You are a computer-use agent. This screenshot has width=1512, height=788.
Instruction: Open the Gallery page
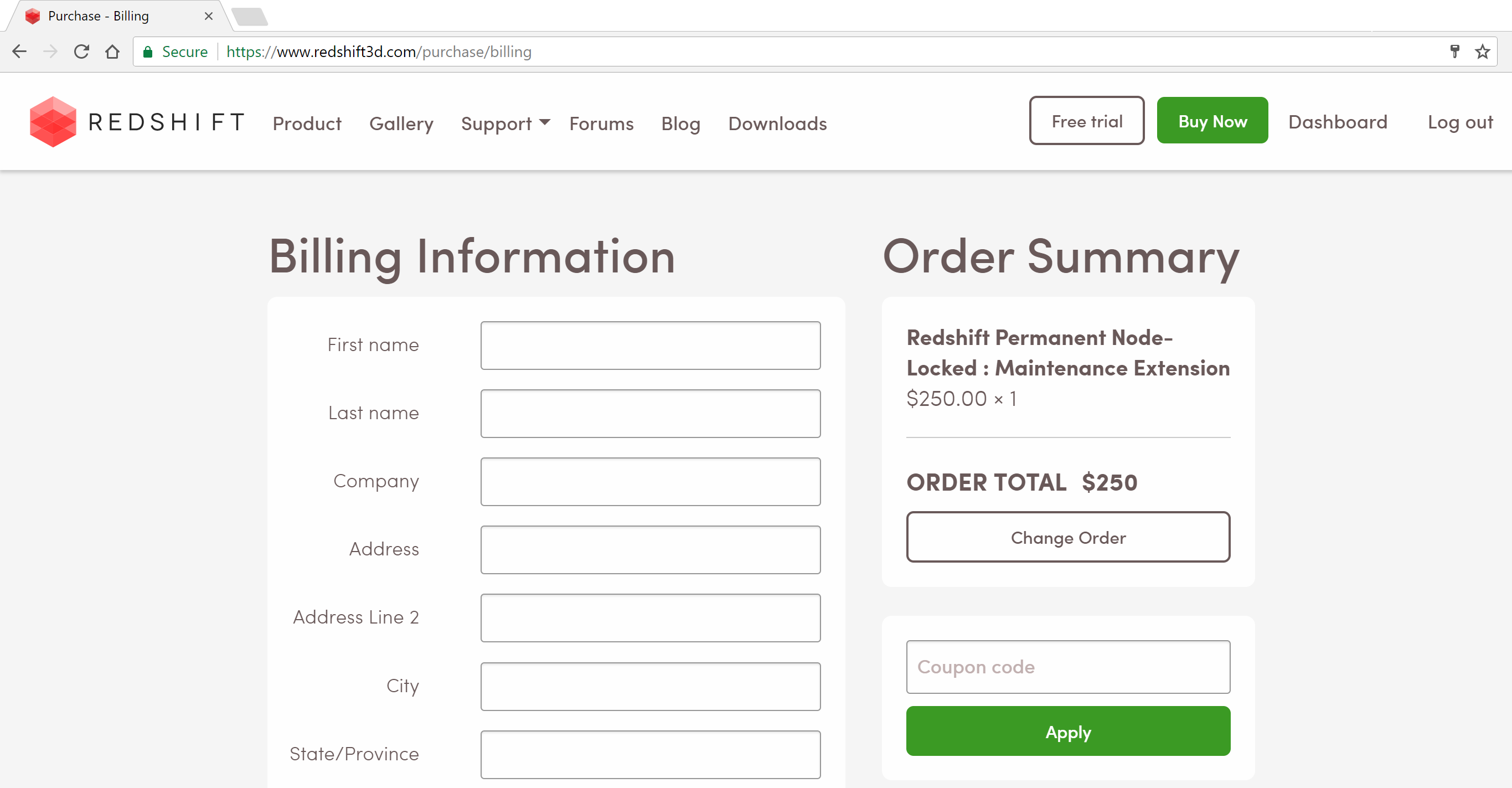pyautogui.click(x=401, y=123)
